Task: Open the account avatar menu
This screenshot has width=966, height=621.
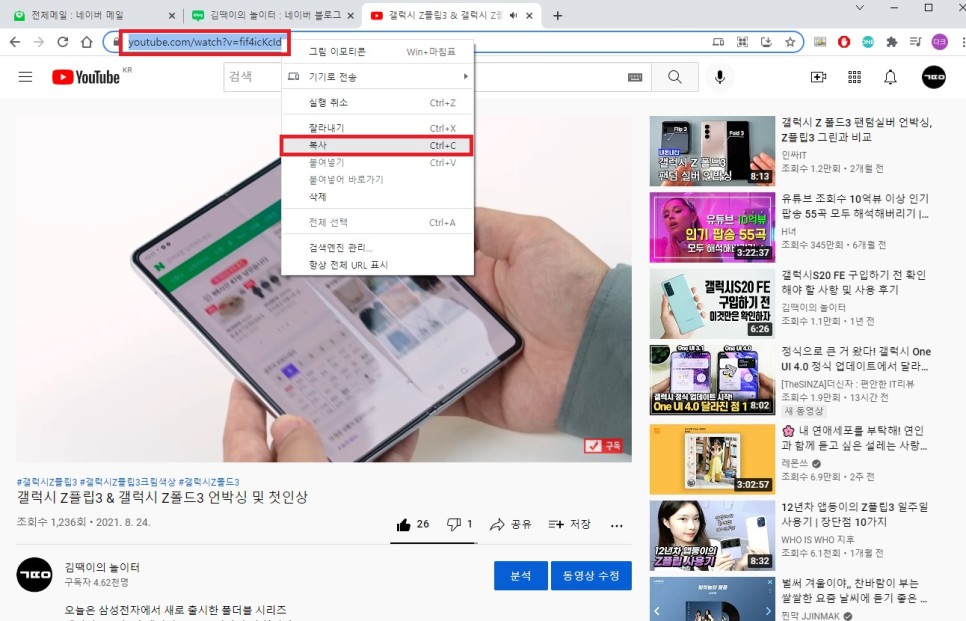Action: [933, 77]
